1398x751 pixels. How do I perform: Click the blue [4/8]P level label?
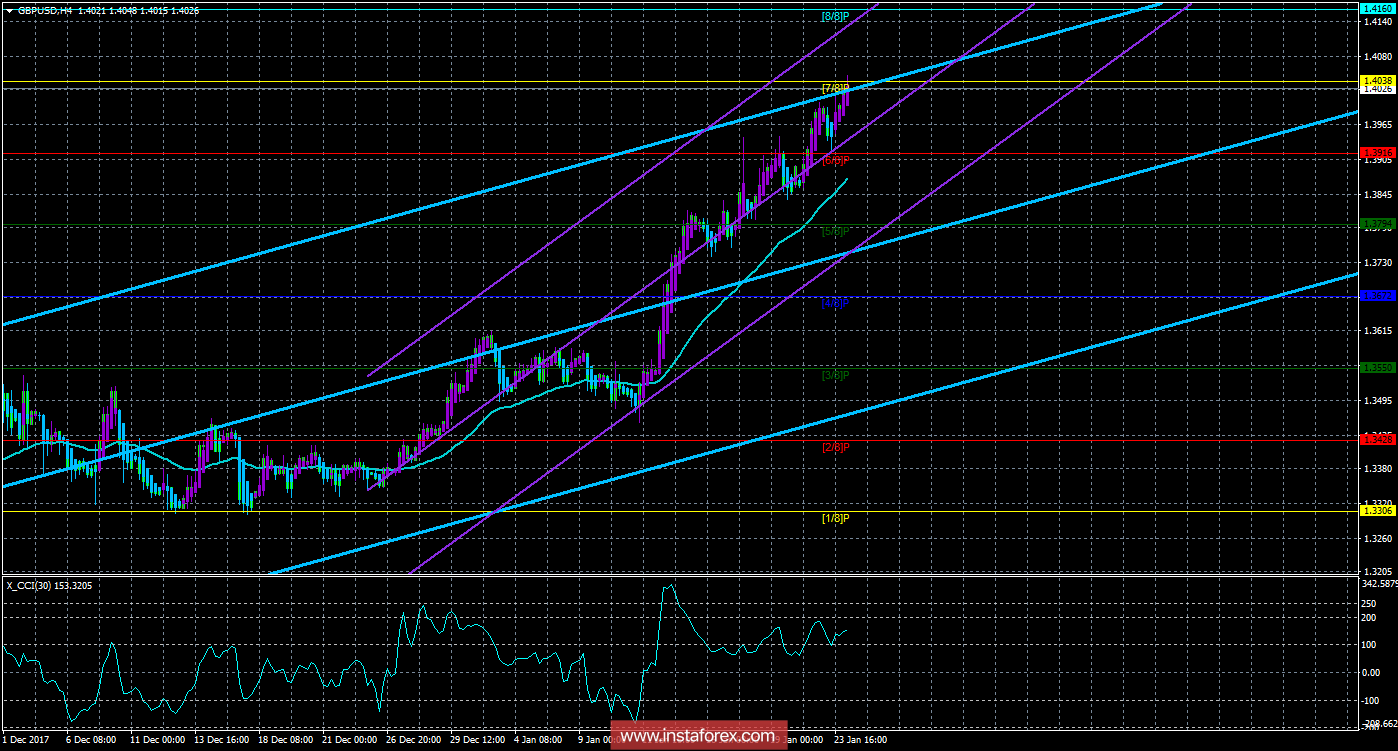(835, 303)
